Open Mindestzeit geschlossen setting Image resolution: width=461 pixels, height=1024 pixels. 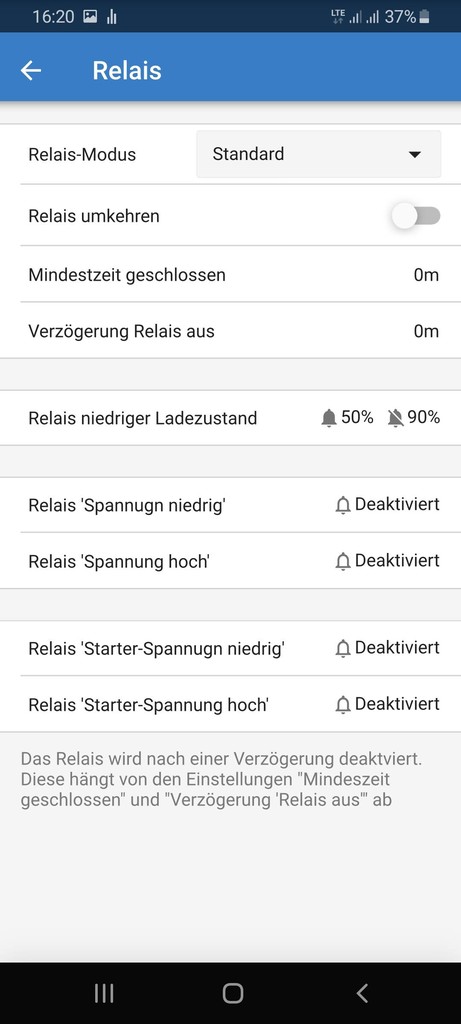[x=230, y=275]
